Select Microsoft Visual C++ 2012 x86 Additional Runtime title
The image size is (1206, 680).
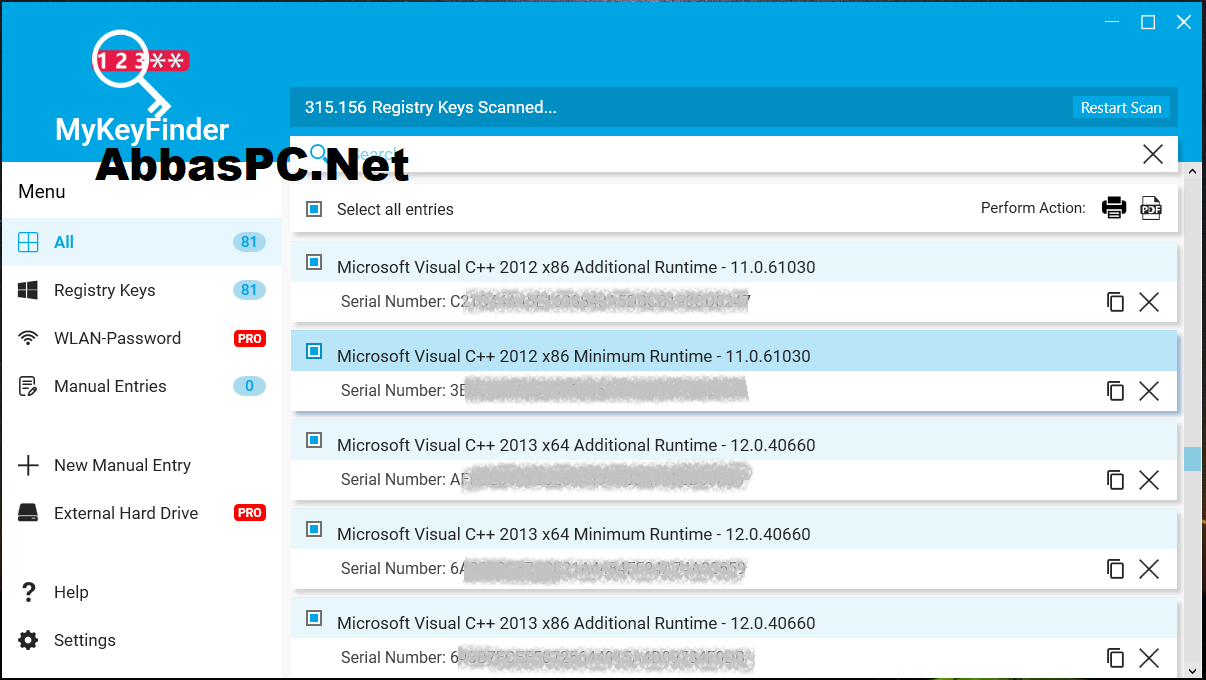pos(576,267)
